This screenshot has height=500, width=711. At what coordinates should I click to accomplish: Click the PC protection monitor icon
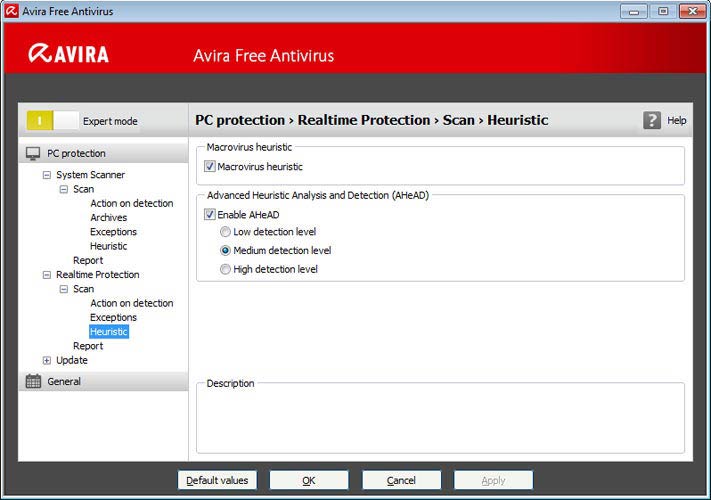coord(33,153)
